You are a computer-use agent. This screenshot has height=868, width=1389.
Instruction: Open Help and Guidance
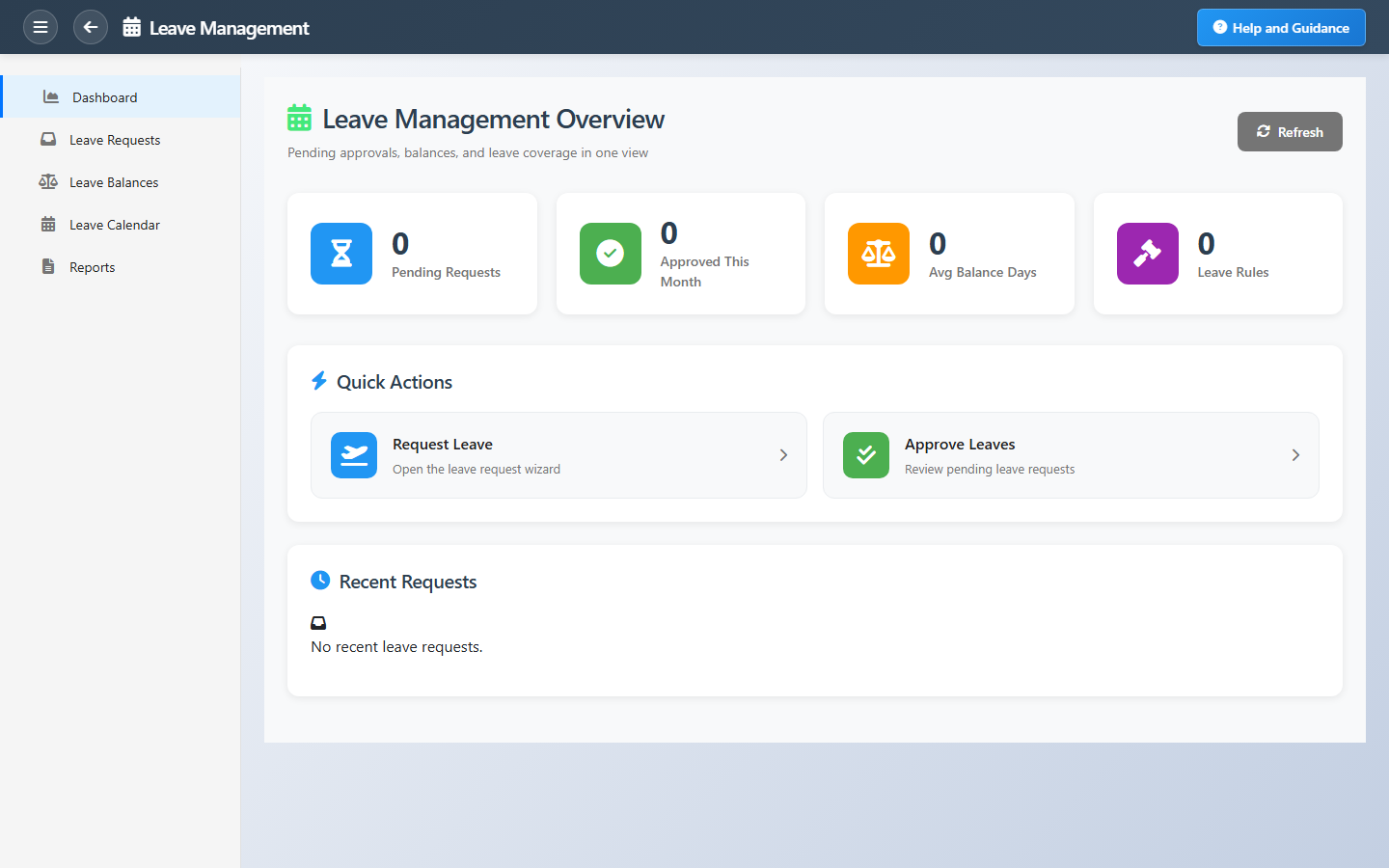[x=1281, y=28]
